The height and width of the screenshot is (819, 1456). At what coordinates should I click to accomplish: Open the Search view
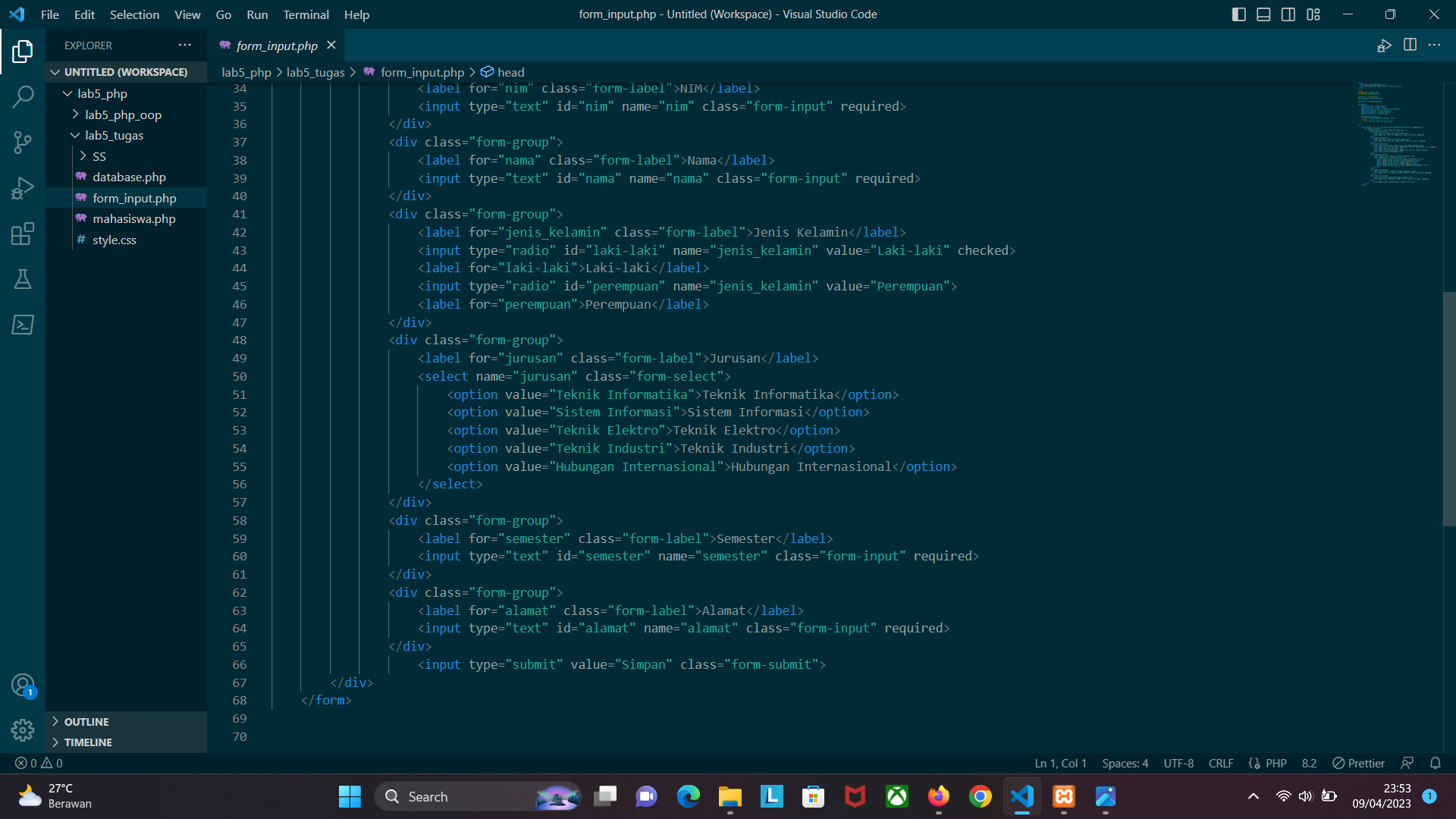point(23,97)
